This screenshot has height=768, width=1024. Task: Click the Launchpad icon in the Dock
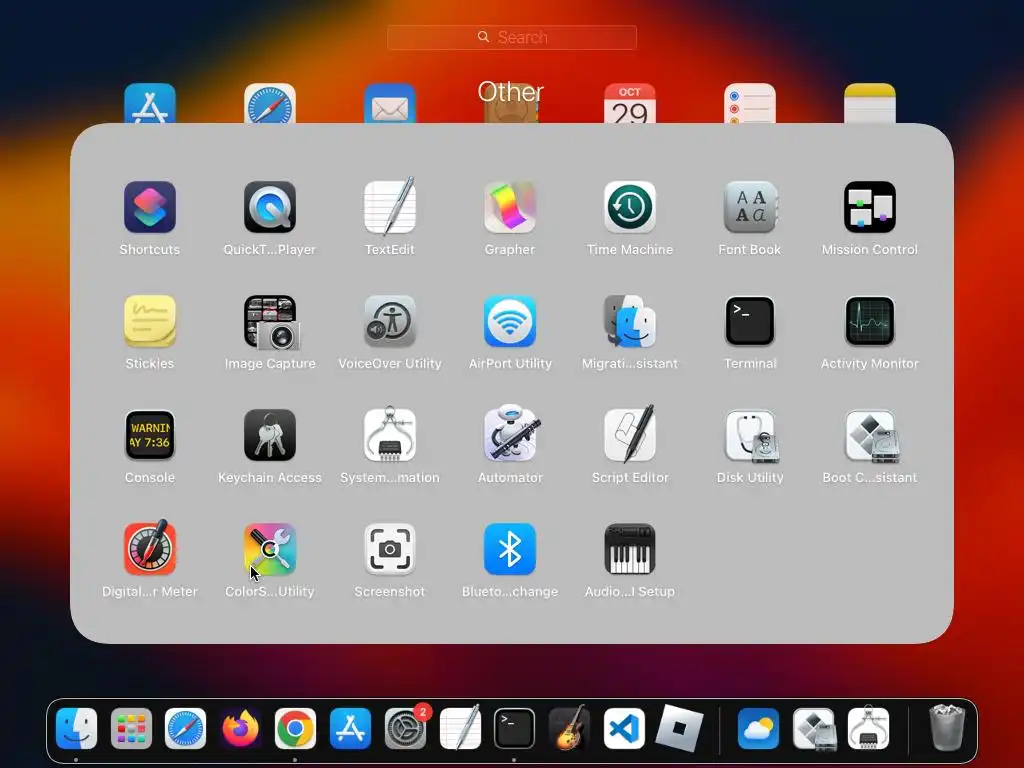click(131, 728)
